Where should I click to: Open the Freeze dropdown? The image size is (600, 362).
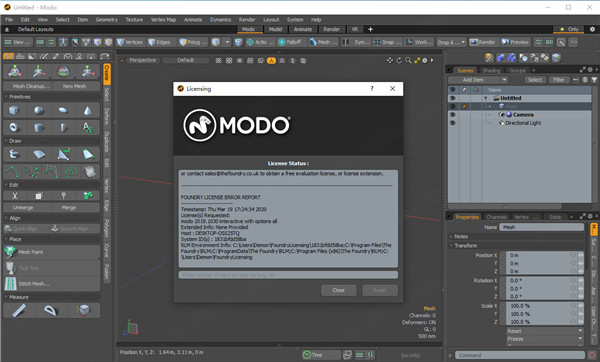click(x=545, y=339)
